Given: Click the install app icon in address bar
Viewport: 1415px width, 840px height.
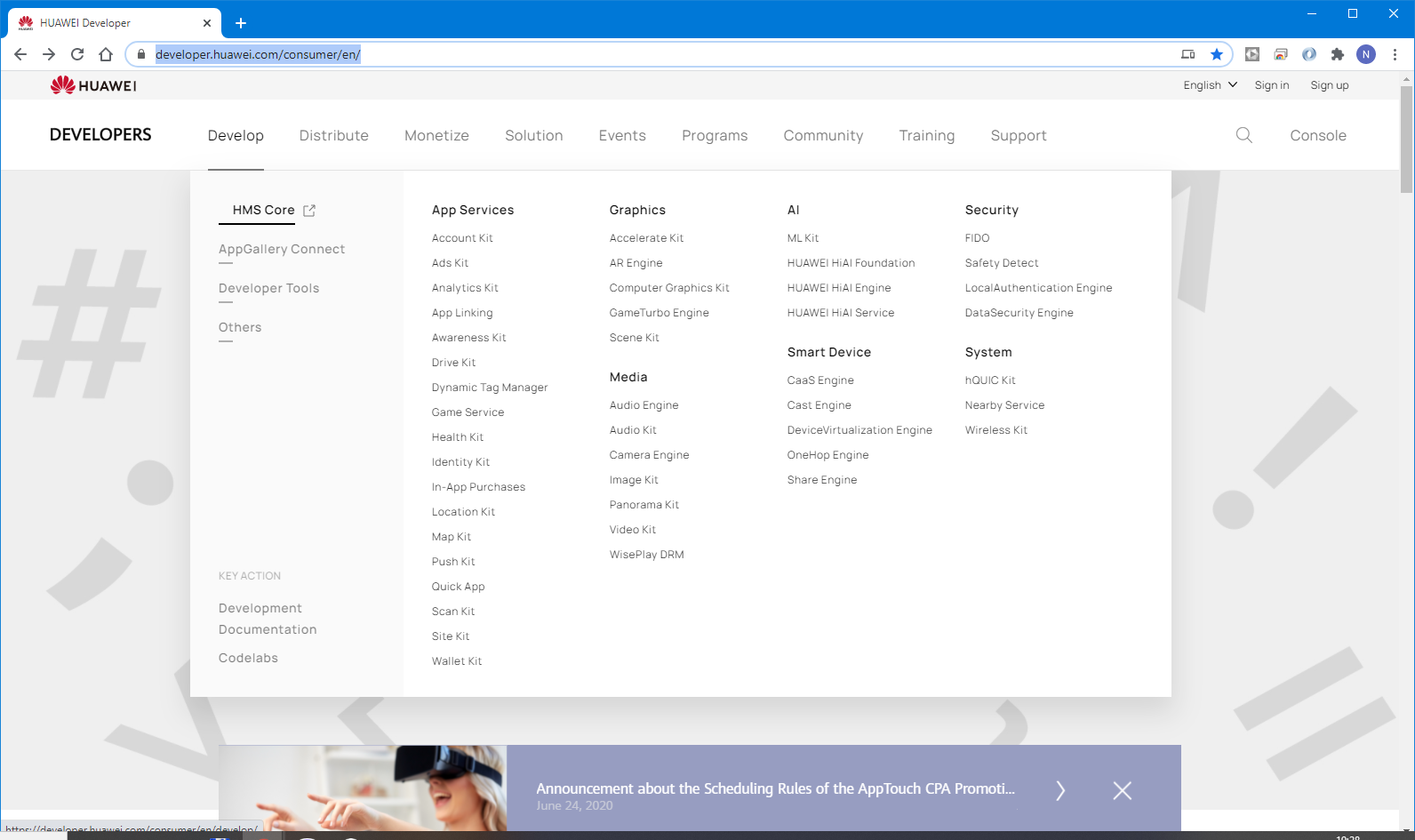Looking at the screenshot, I should click(x=1188, y=54).
